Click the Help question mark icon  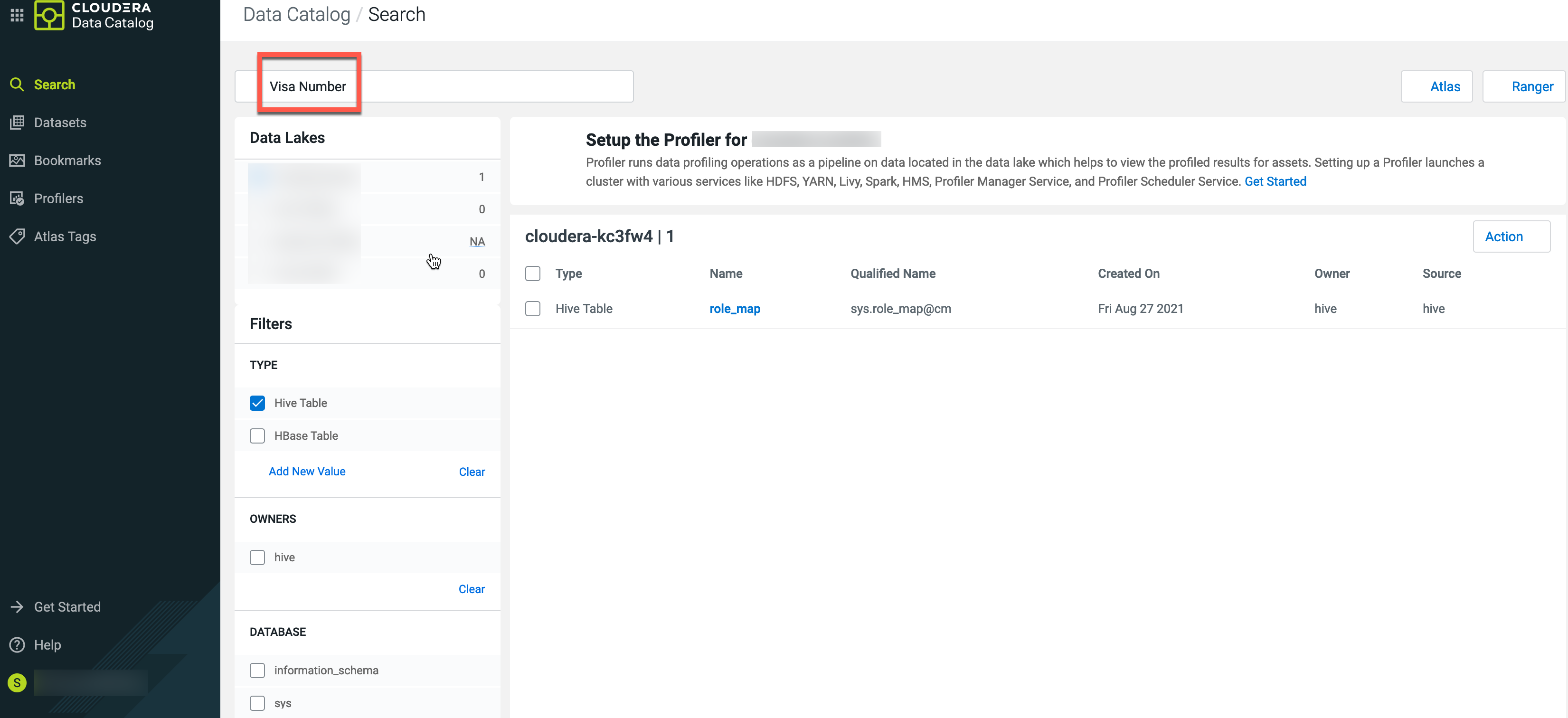click(17, 644)
